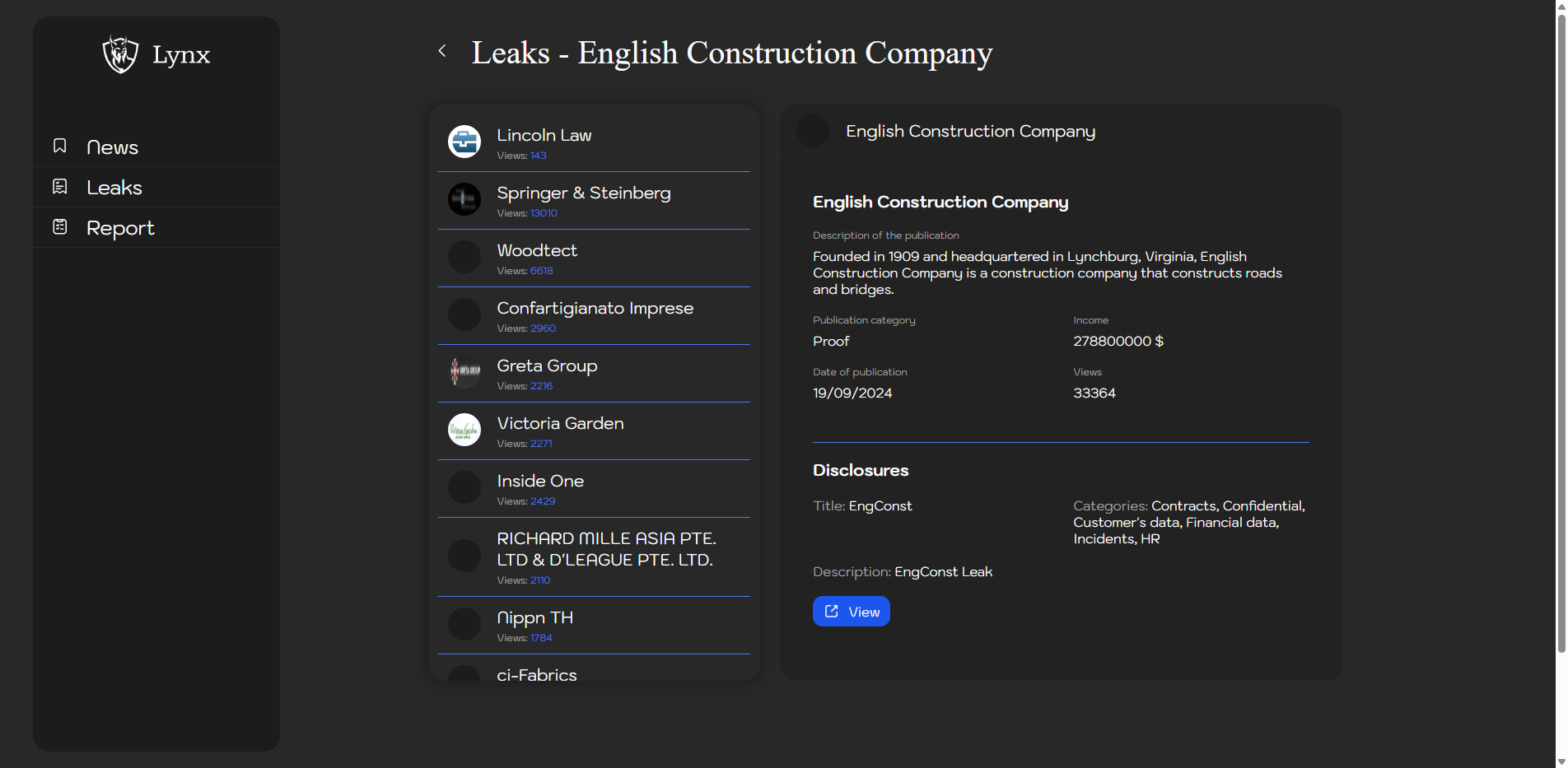Image resolution: width=1568 pixels, height=768 pixels.
Task: Open the Nippn TH entry
Action: [534, 618]
